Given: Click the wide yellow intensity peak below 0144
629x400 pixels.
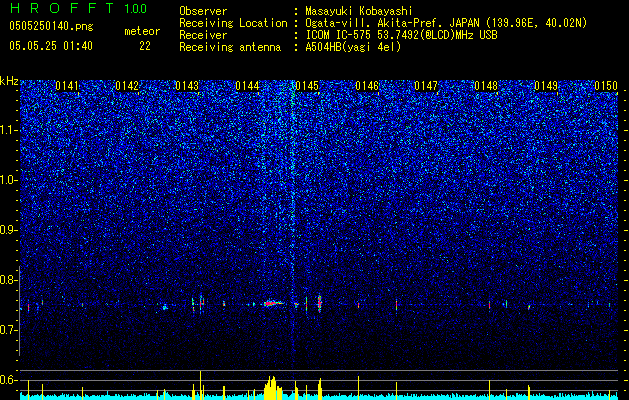Looking at the screenshot, I should 273,388.
